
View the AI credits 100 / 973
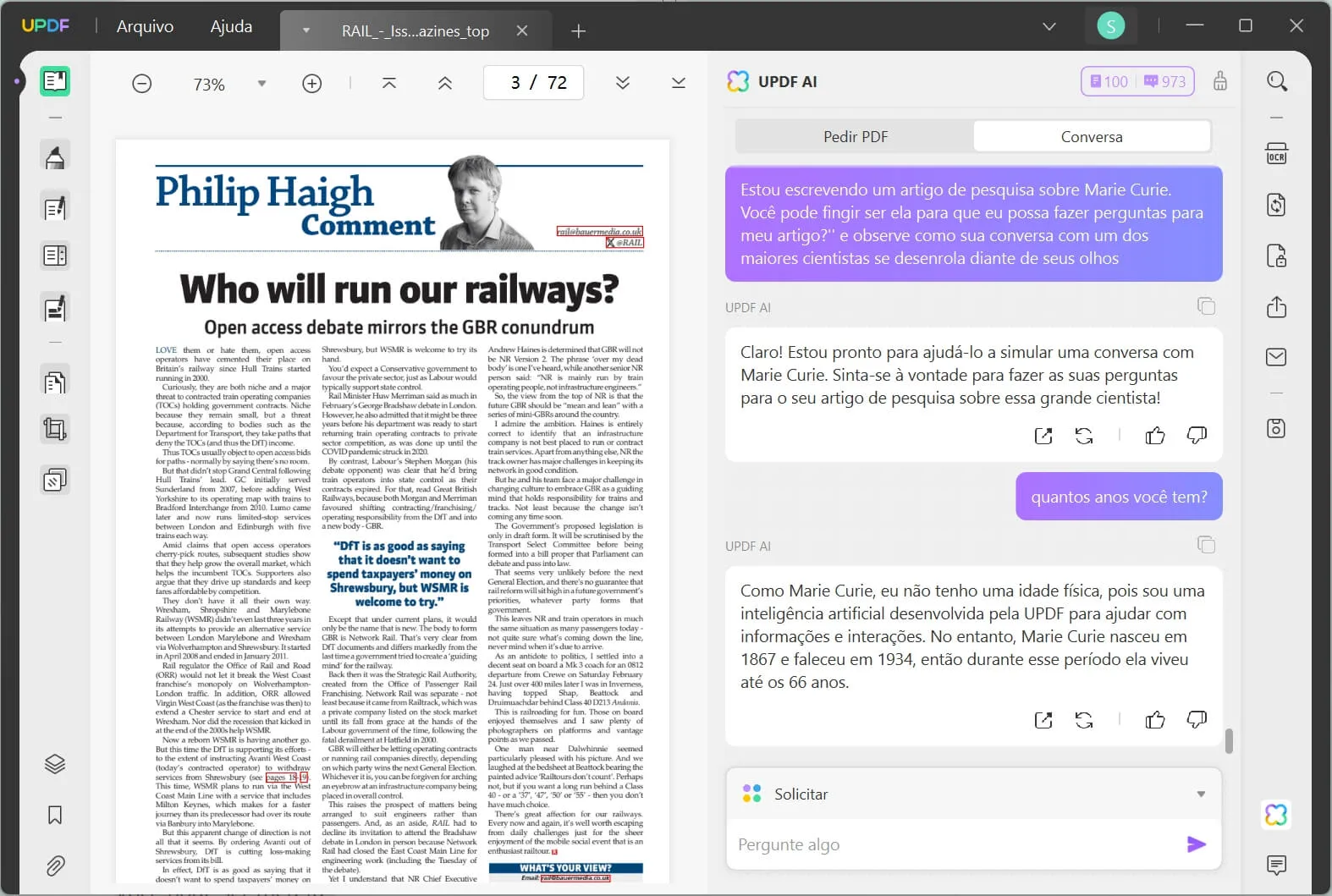(1138, 81)
